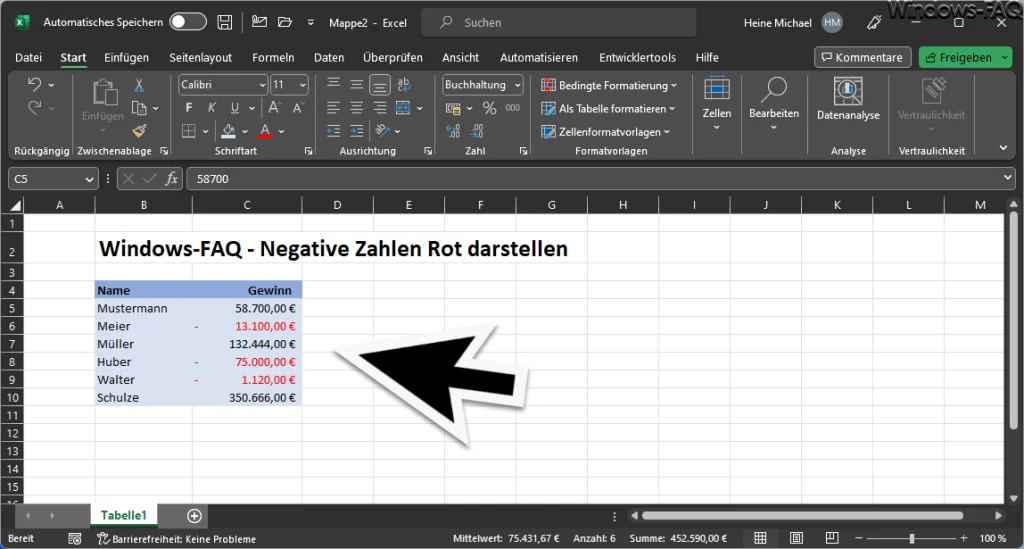Click the percent style icon
The image size is (1024, 549).
point(489,108)
